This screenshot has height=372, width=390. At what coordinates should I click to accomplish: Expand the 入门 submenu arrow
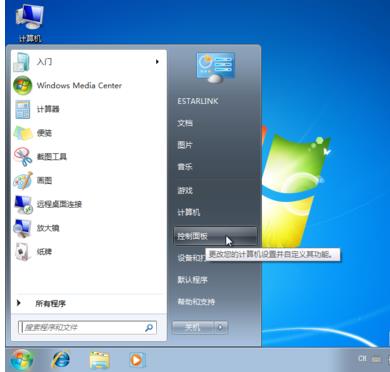coord(157,62)
